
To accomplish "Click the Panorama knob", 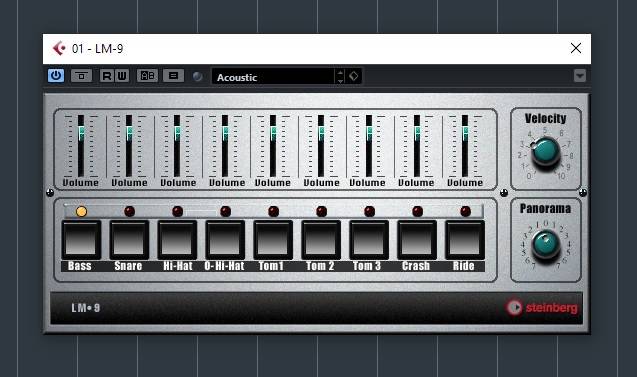I will click(546, 244).
